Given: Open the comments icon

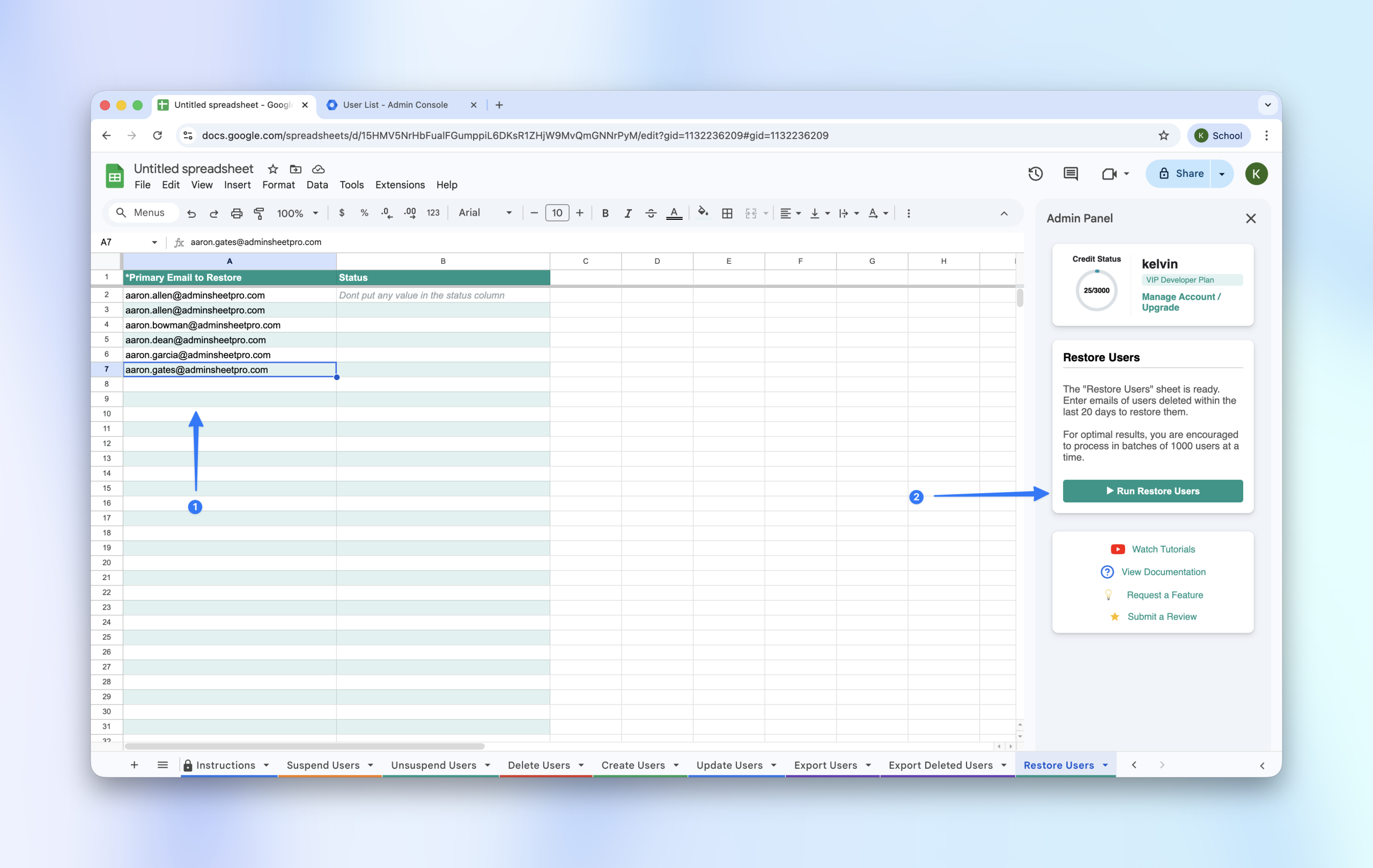Looking at the screenshot, I should click(1070, 173).
